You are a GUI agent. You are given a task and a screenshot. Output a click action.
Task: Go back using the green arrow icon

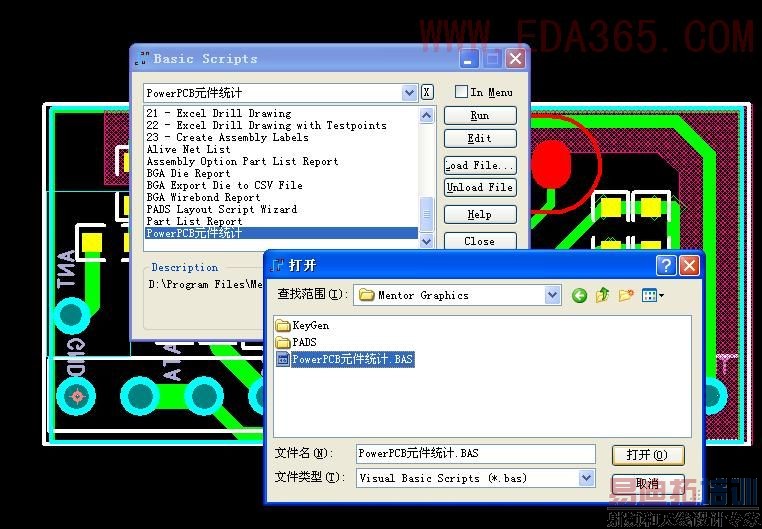579,295
